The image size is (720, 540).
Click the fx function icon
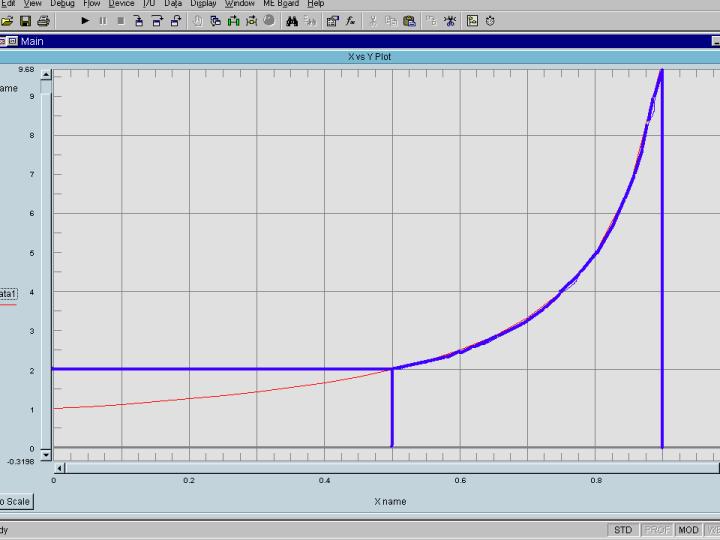(351, 20)
